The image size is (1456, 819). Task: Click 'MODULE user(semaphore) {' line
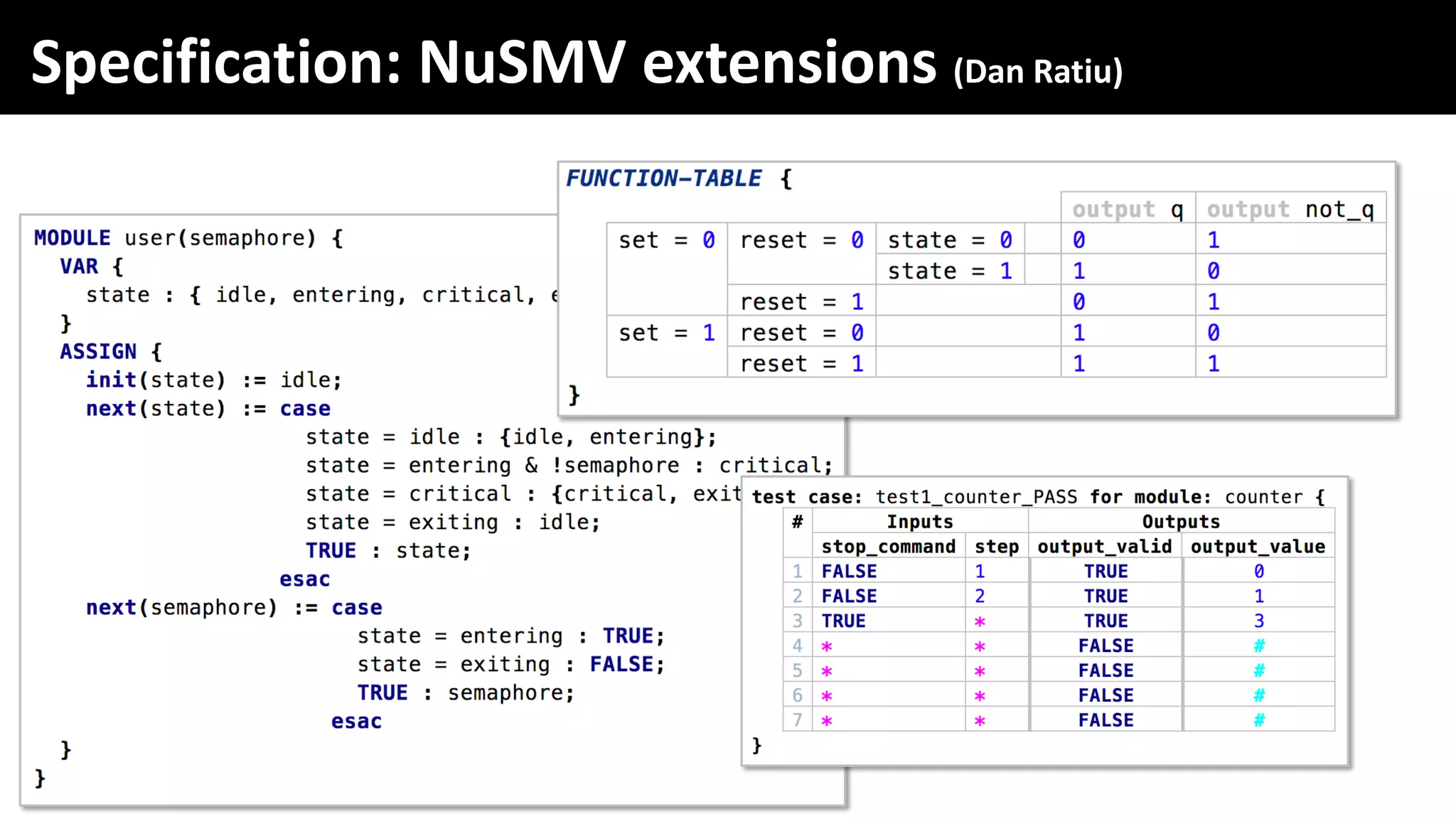188,238
